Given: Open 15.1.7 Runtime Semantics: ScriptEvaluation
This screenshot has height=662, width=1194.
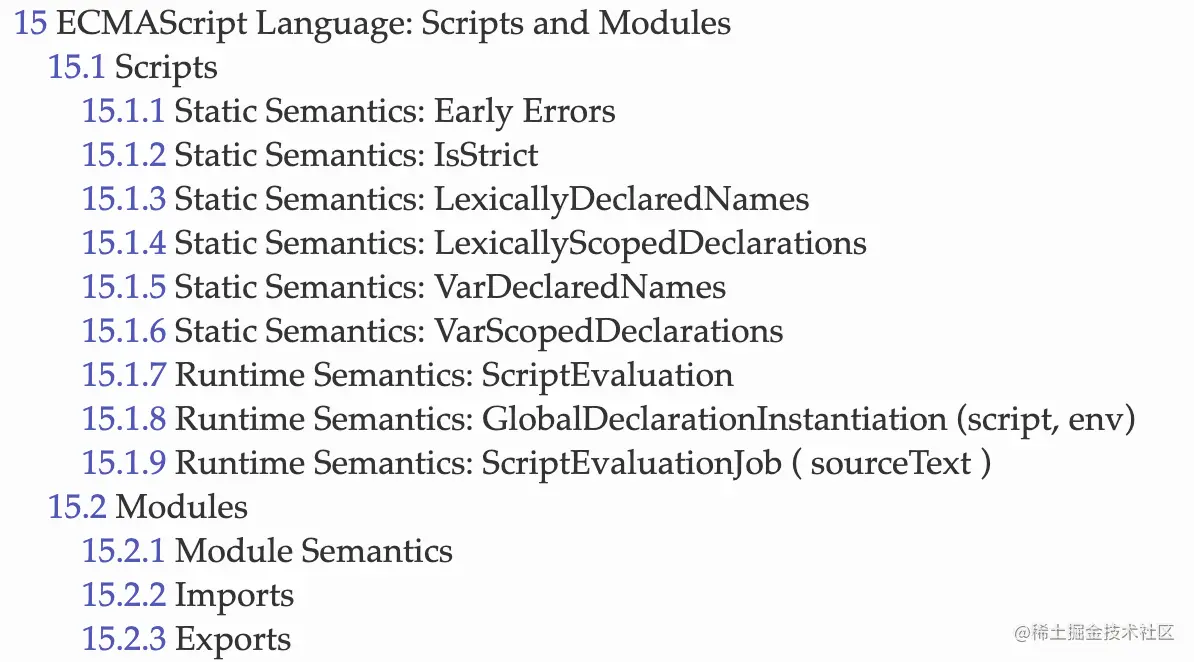Looking at the screenshot, I should pos(407,375).
